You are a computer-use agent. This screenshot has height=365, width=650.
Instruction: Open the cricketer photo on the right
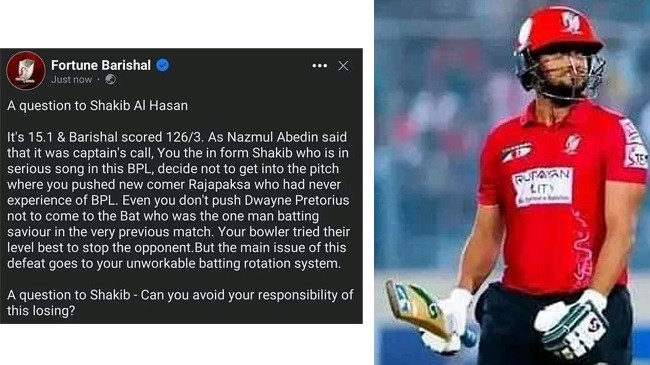[x=512, y=182]
